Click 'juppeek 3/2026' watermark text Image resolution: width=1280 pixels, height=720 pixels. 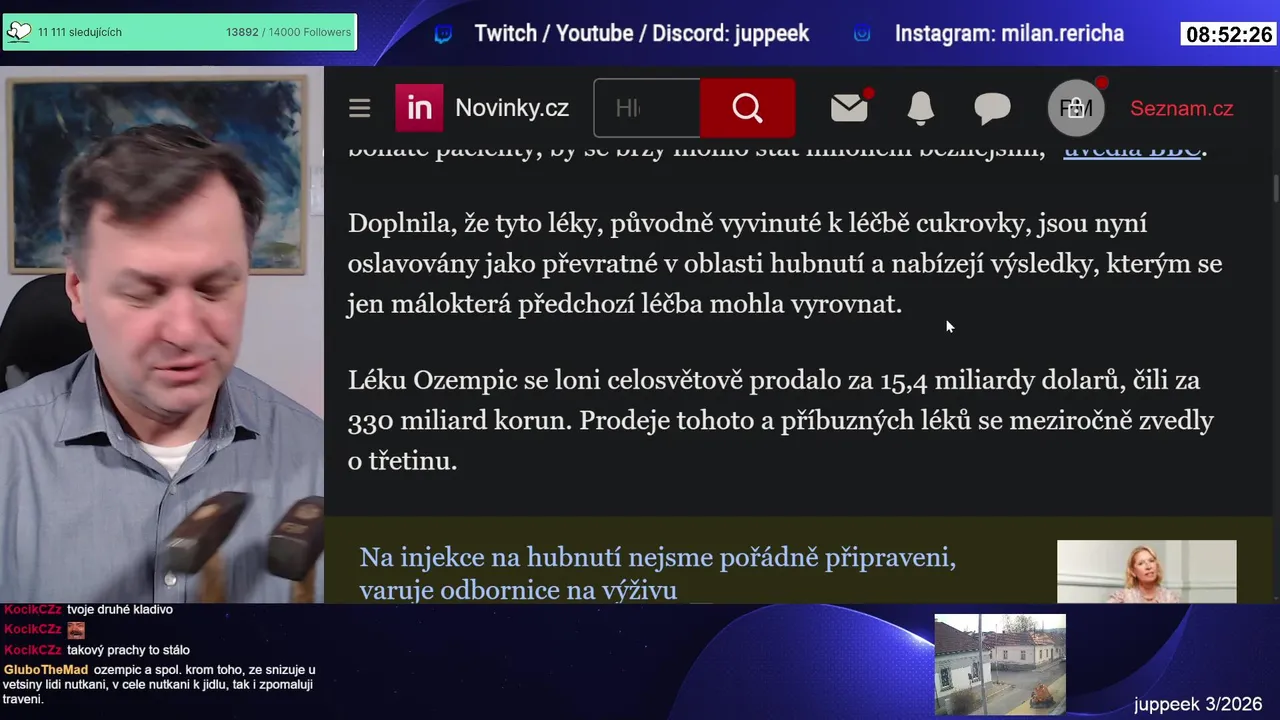point(1198,704)
